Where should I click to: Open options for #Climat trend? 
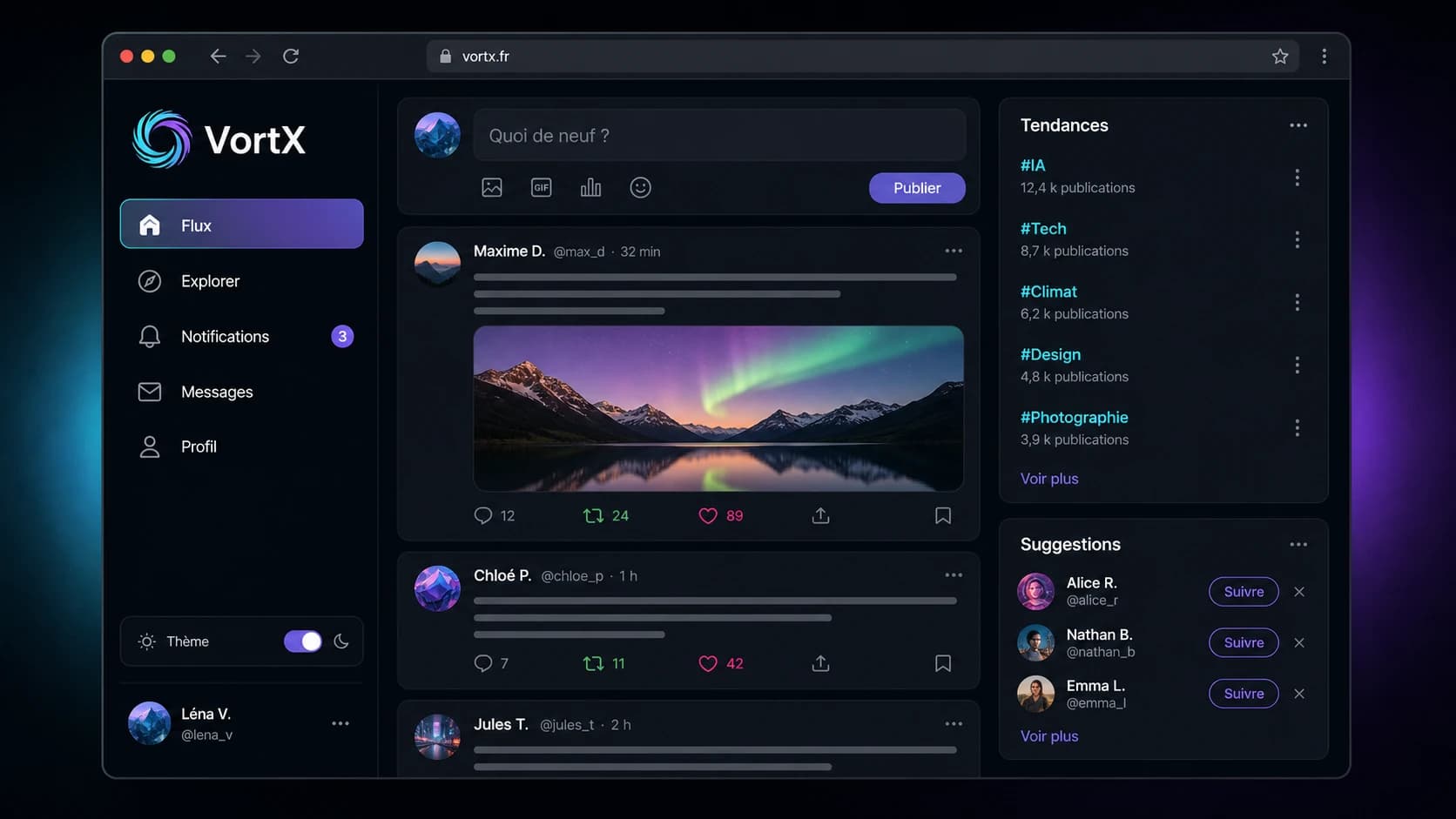click(1297, 302)
